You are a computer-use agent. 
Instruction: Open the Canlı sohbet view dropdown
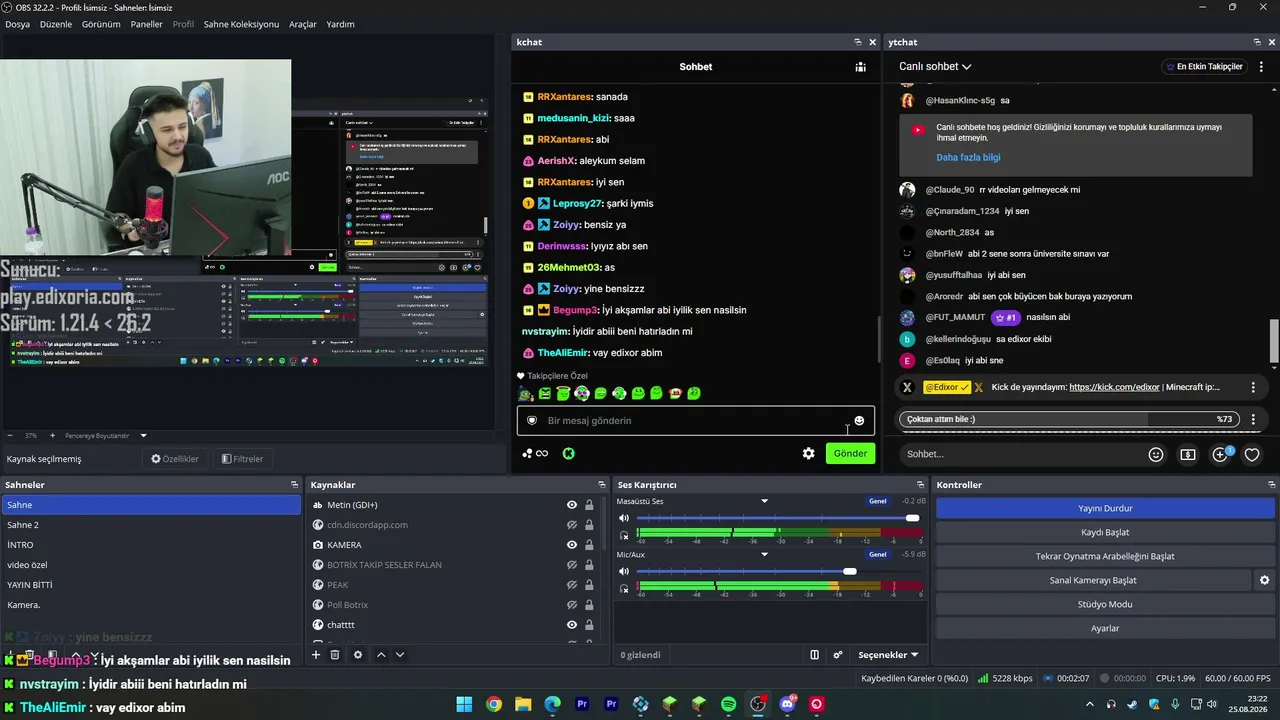(x=935, y=67)
